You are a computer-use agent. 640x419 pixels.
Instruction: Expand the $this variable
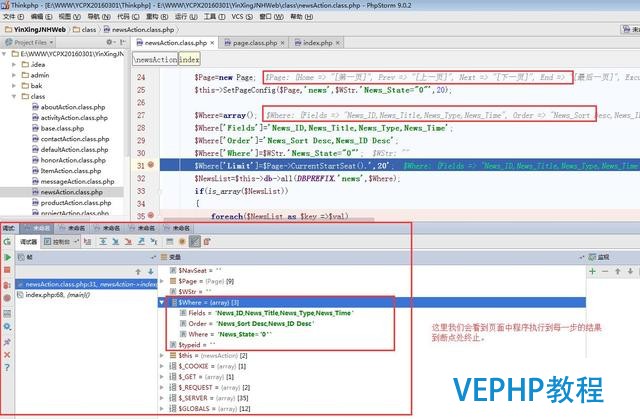tap(162, 355)
